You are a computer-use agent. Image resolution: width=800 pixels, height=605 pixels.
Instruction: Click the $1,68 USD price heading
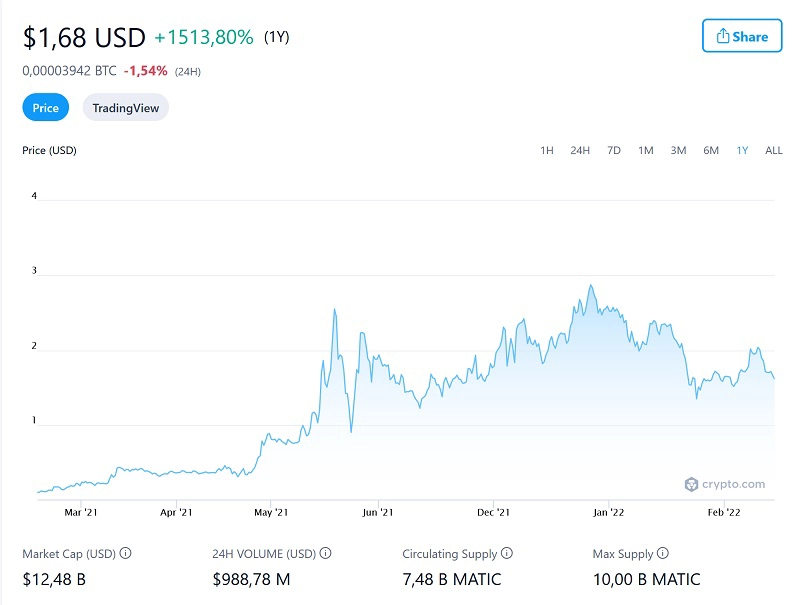tap(84, 37)
